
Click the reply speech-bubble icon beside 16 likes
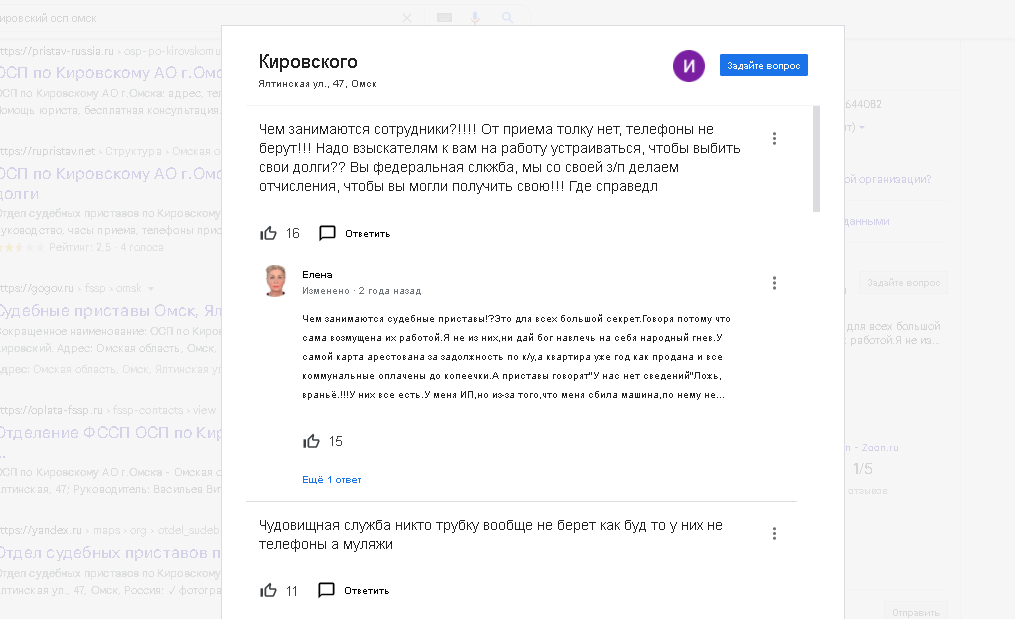pos(328,233)
